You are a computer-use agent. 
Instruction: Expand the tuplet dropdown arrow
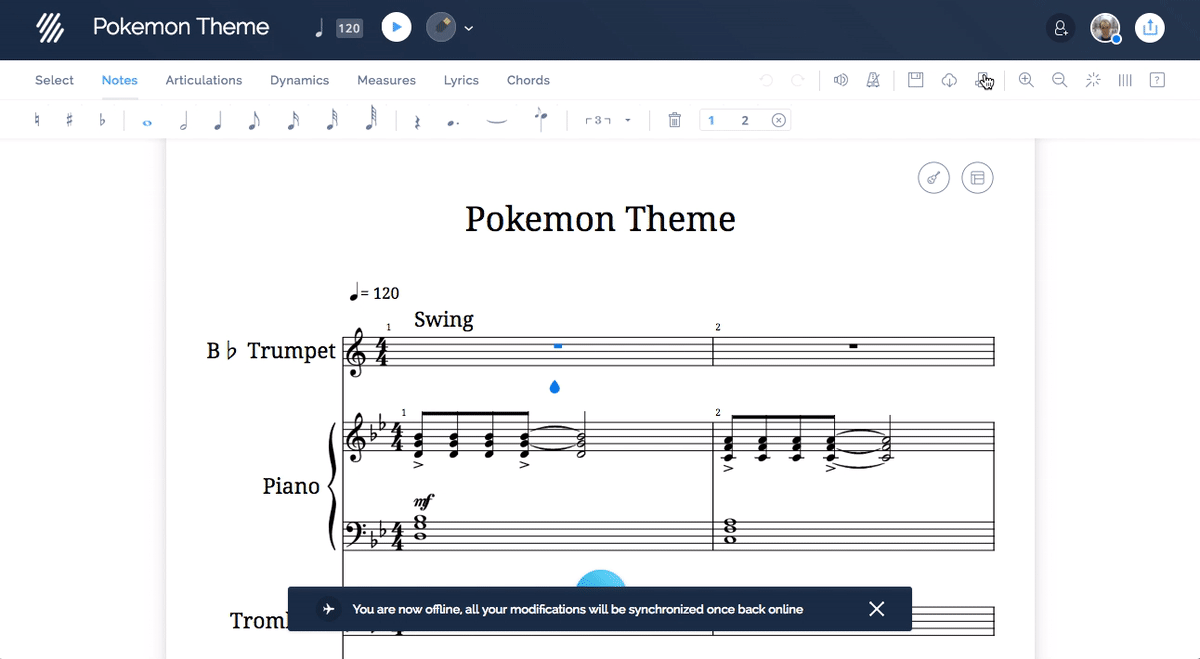(x=628, y=121)
